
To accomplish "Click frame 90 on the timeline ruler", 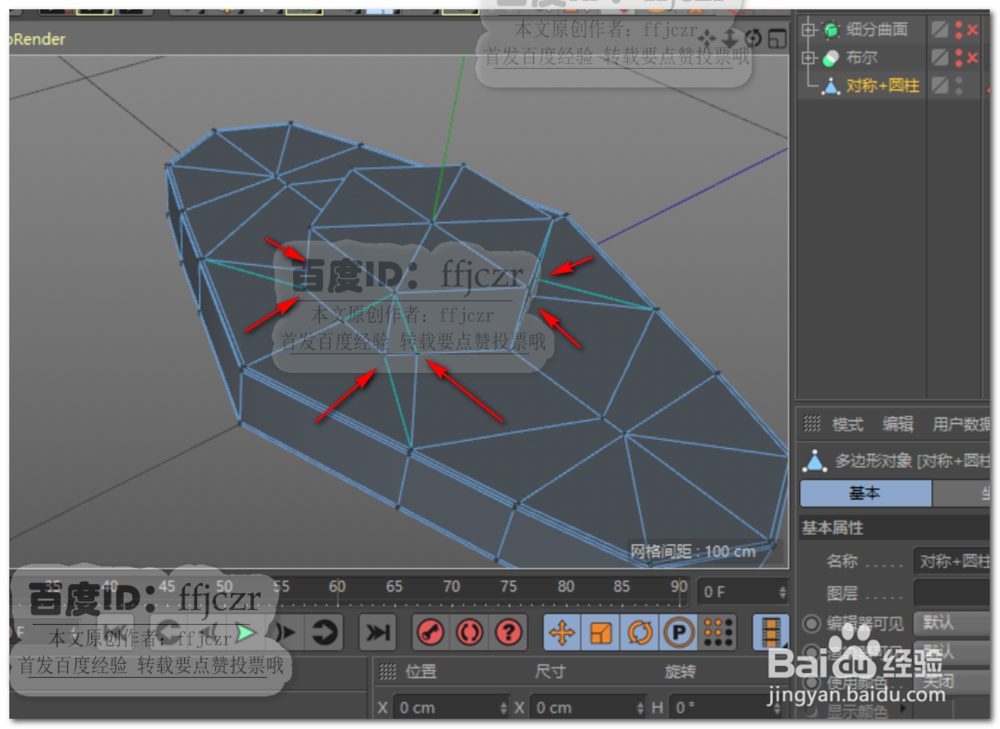I will coord(679,586).
